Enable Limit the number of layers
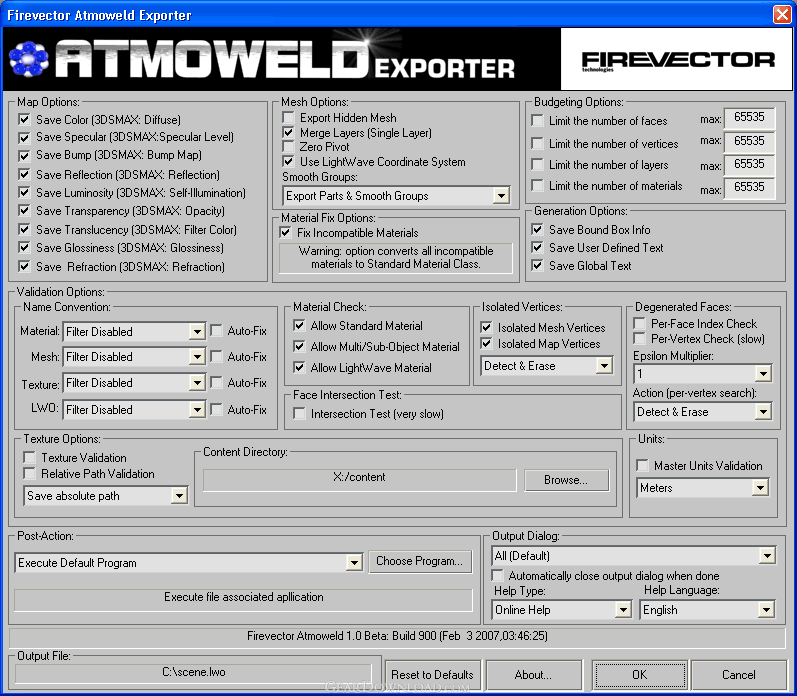Screen dimensions: 797x696 point(537,165)
